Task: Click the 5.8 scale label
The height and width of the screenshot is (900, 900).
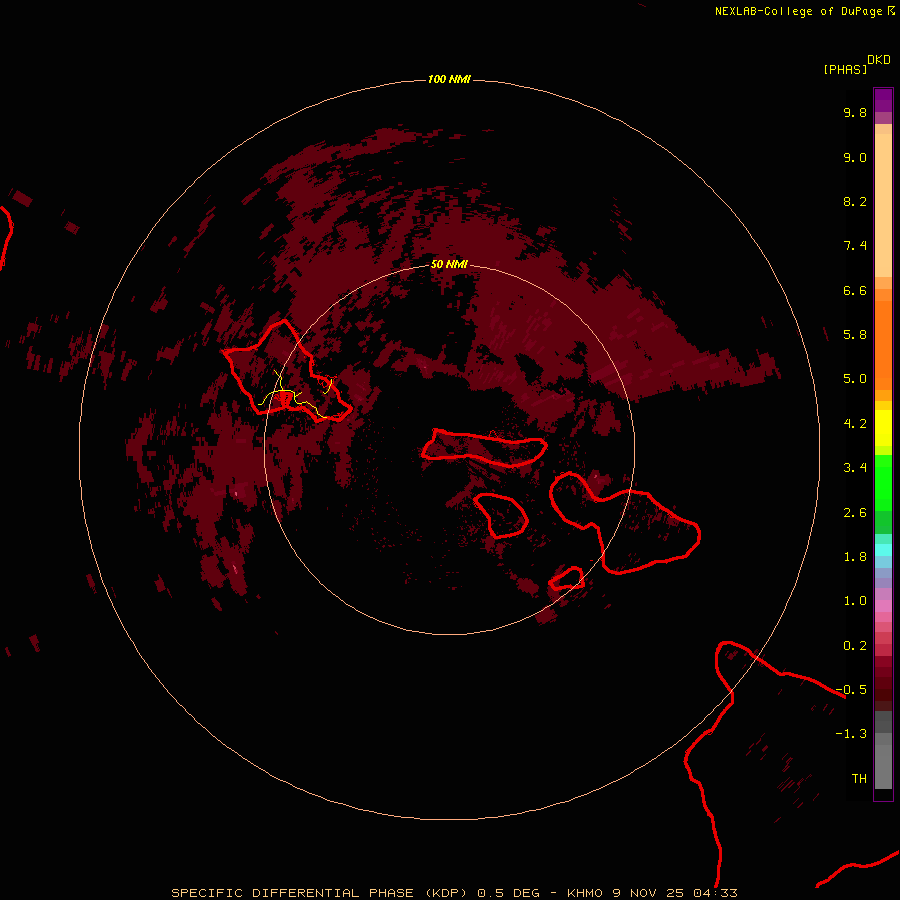Action: point(855,334)
